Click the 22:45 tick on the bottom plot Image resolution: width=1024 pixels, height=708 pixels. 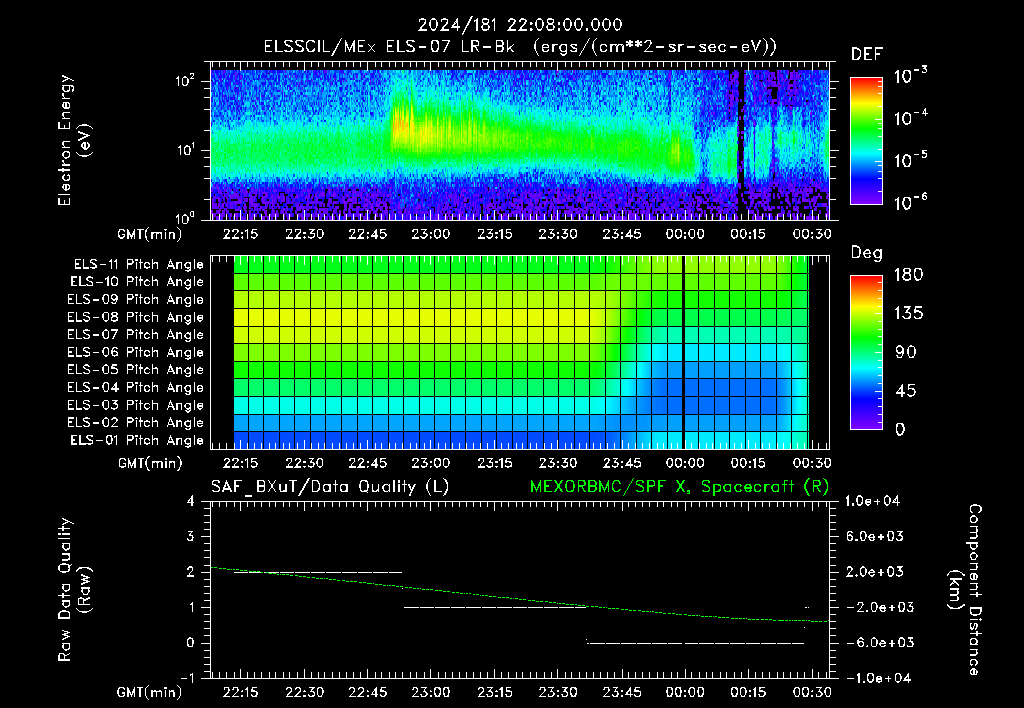coord(367,692)
